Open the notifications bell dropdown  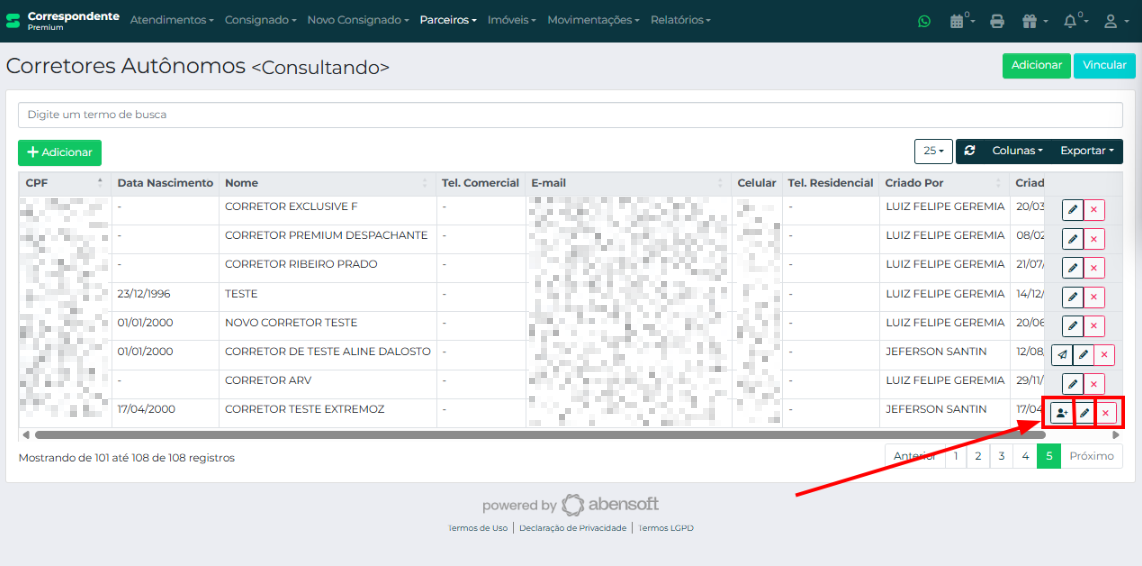[x=1074, y=21]
